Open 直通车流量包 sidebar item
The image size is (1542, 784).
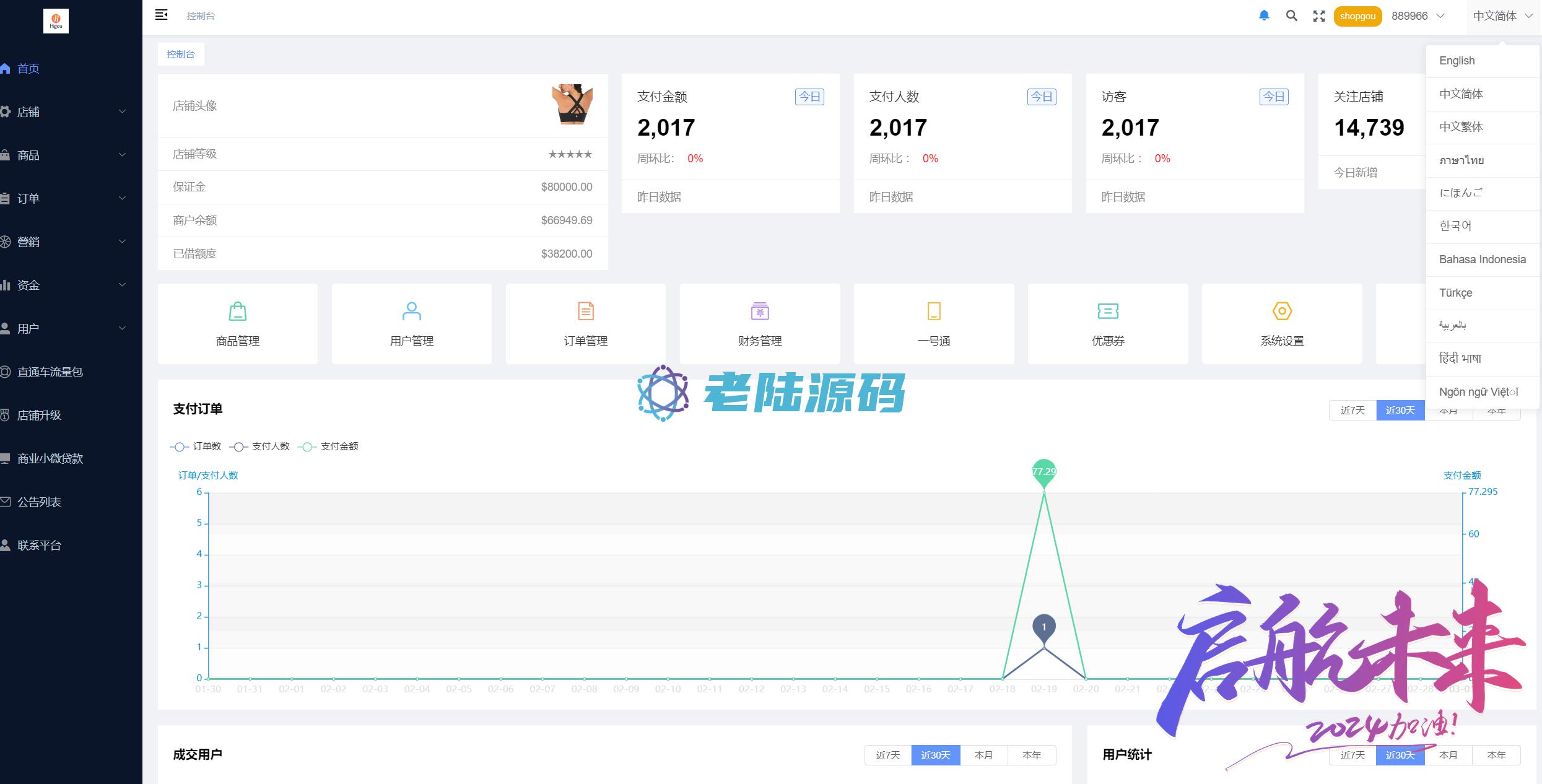[71, 372]
